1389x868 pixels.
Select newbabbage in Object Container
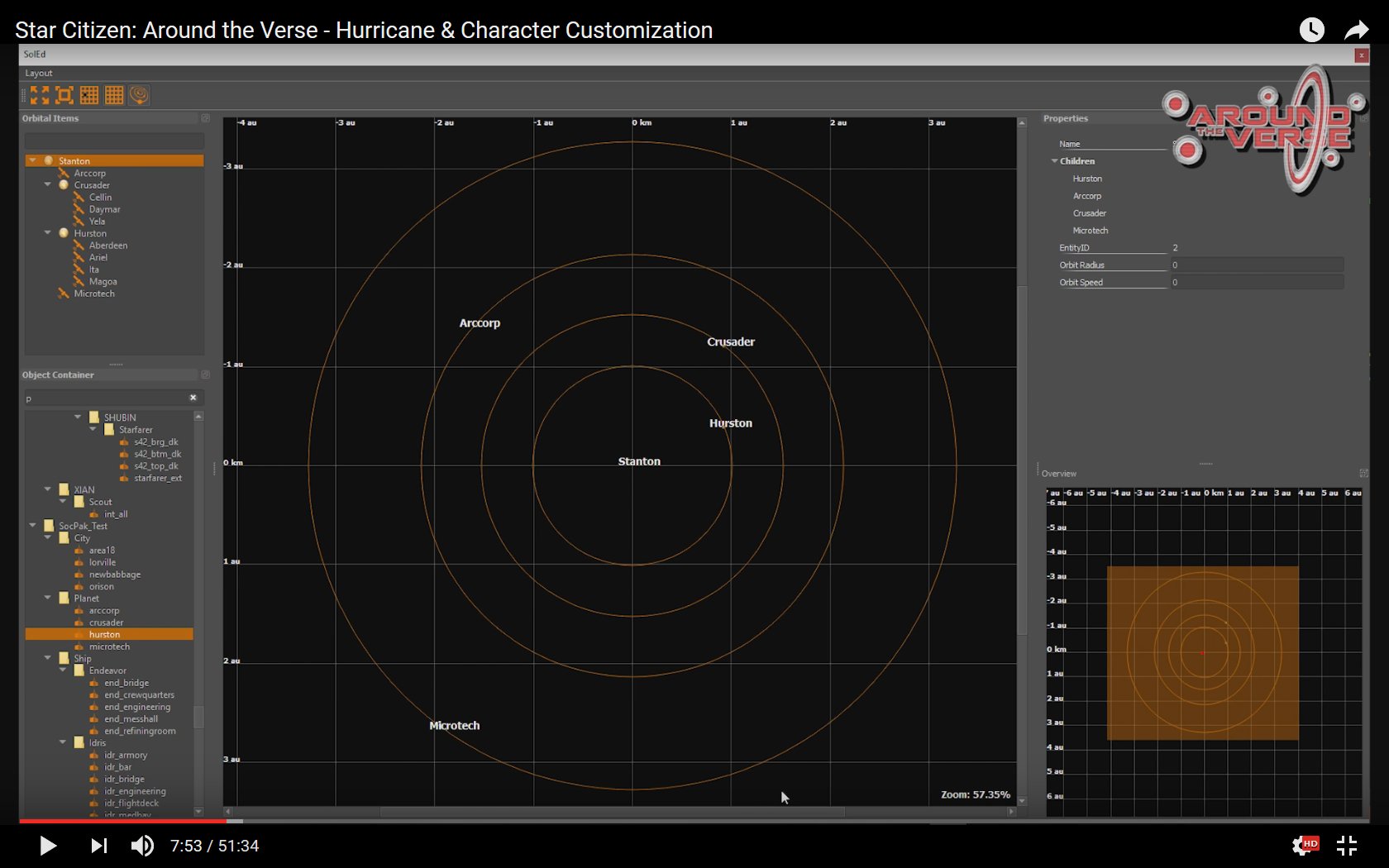click(x=115, y=575)
